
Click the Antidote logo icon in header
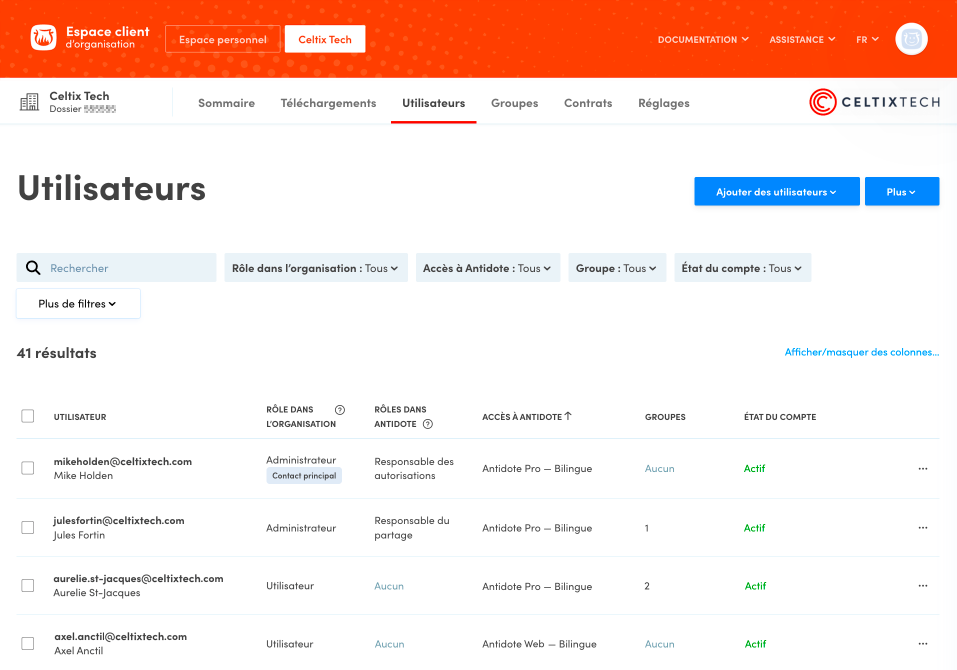[44, 38]
